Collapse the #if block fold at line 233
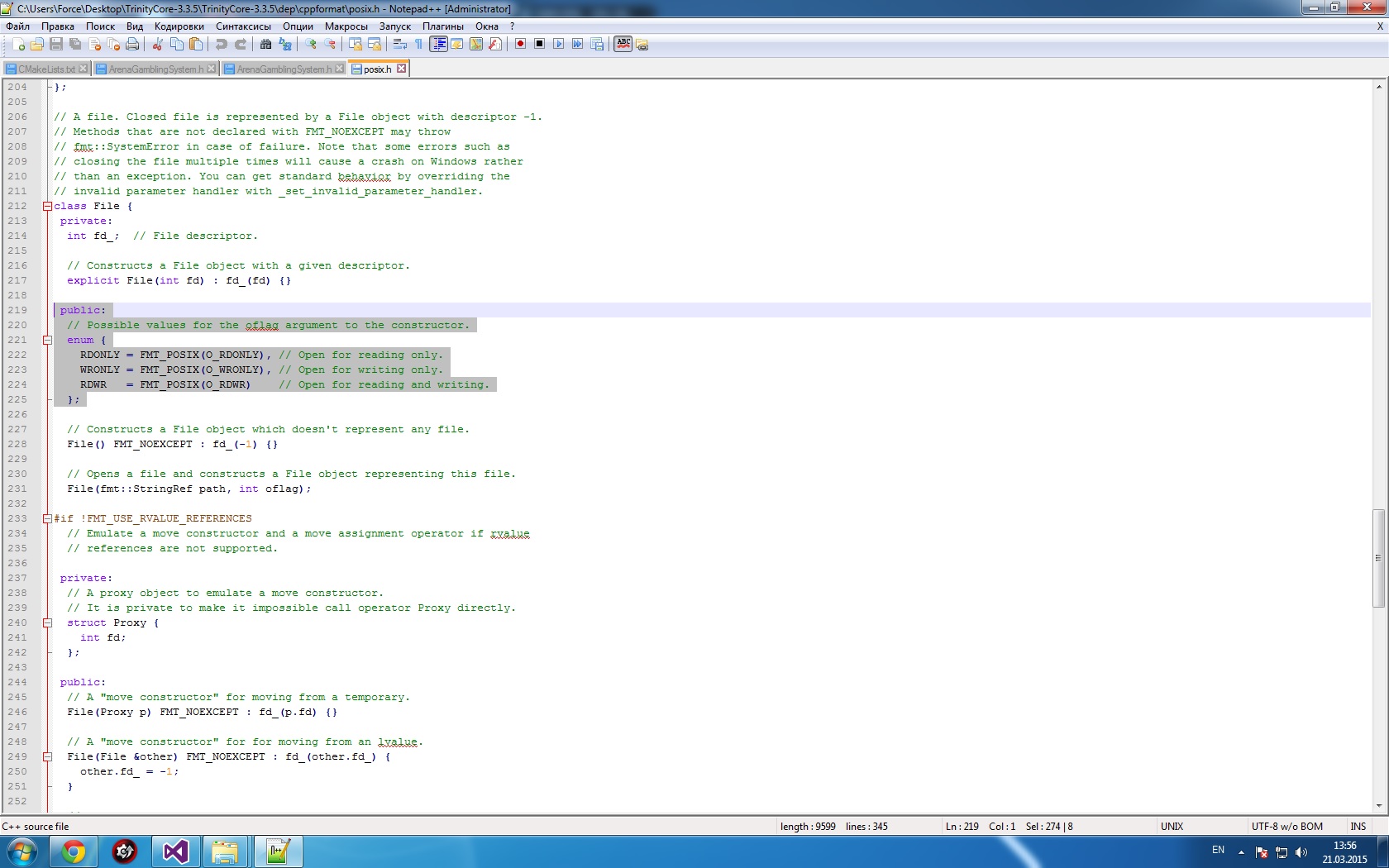This screenshot has width=1389, height=868. (x=47, y=519)
